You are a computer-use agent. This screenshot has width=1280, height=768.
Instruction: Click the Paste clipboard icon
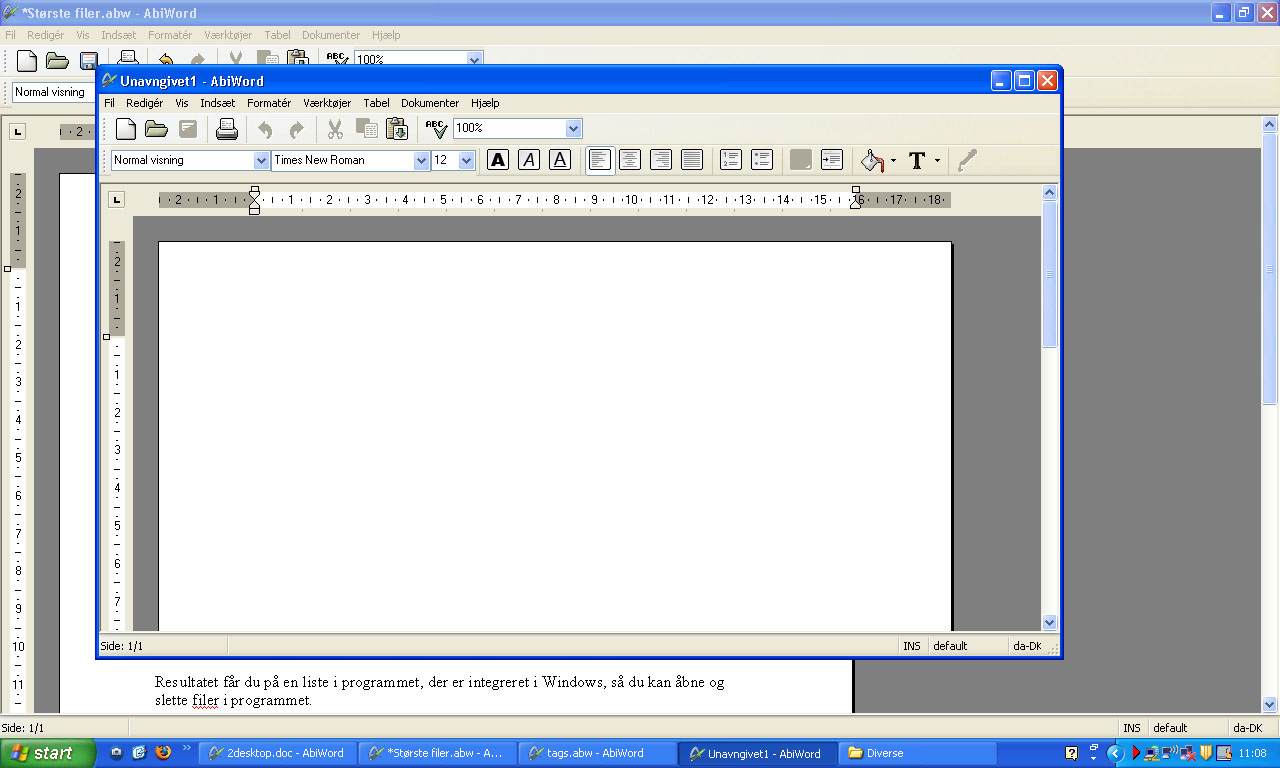point(397,128)
